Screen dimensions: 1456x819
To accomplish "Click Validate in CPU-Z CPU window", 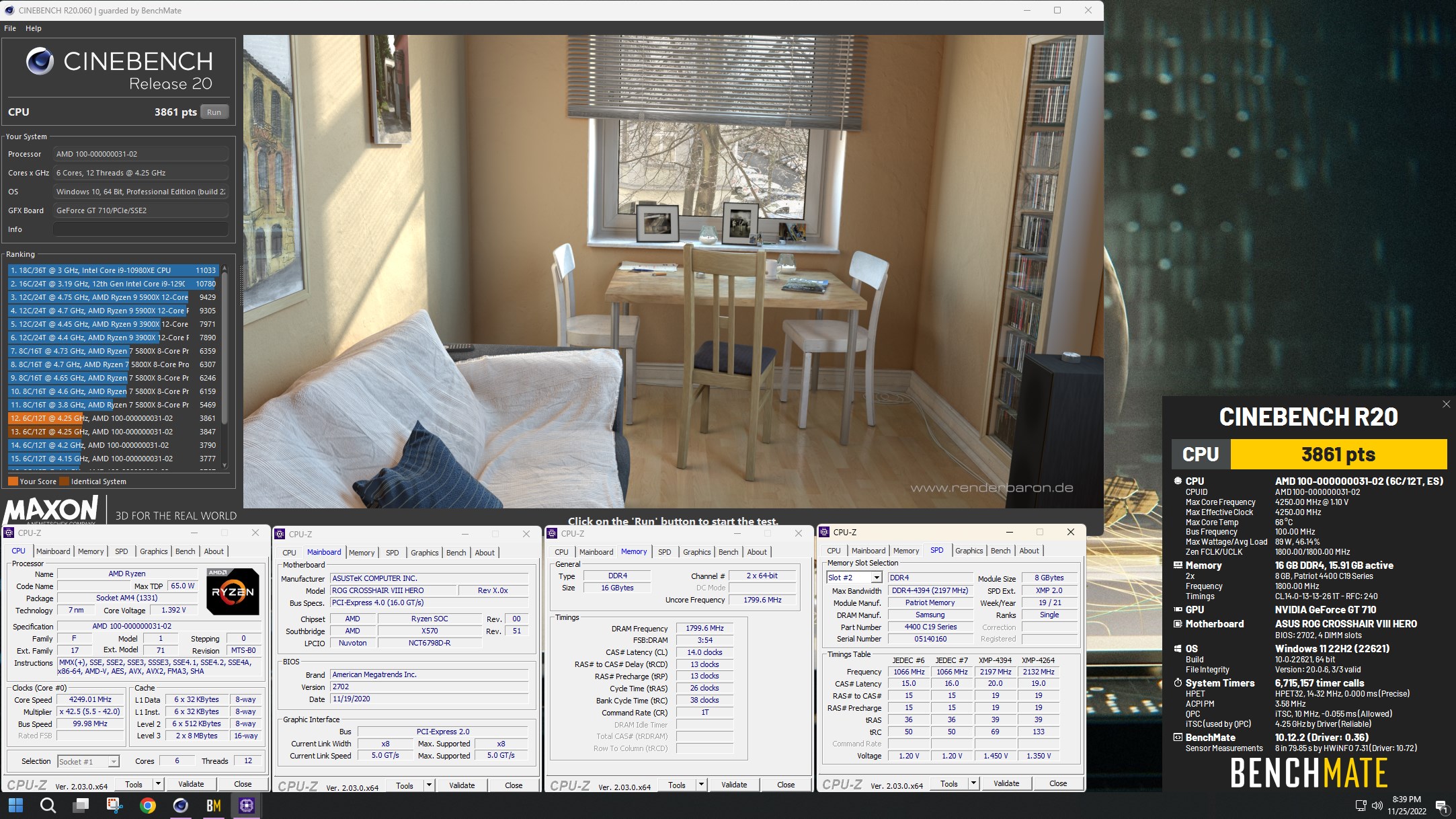I will coord(191,784).
